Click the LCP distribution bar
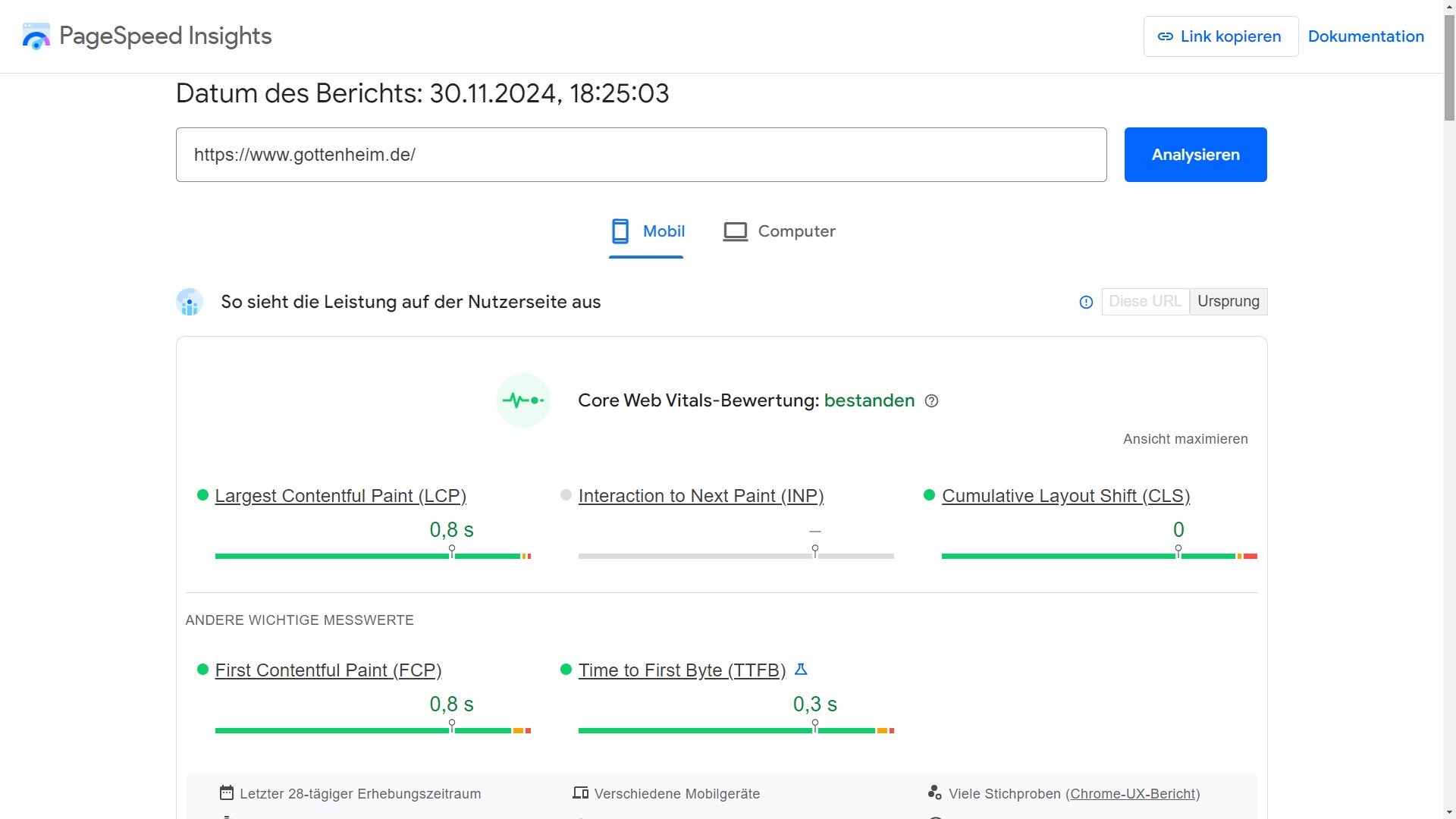This screenshot has width=1456, height=819. tap(373, 556)
